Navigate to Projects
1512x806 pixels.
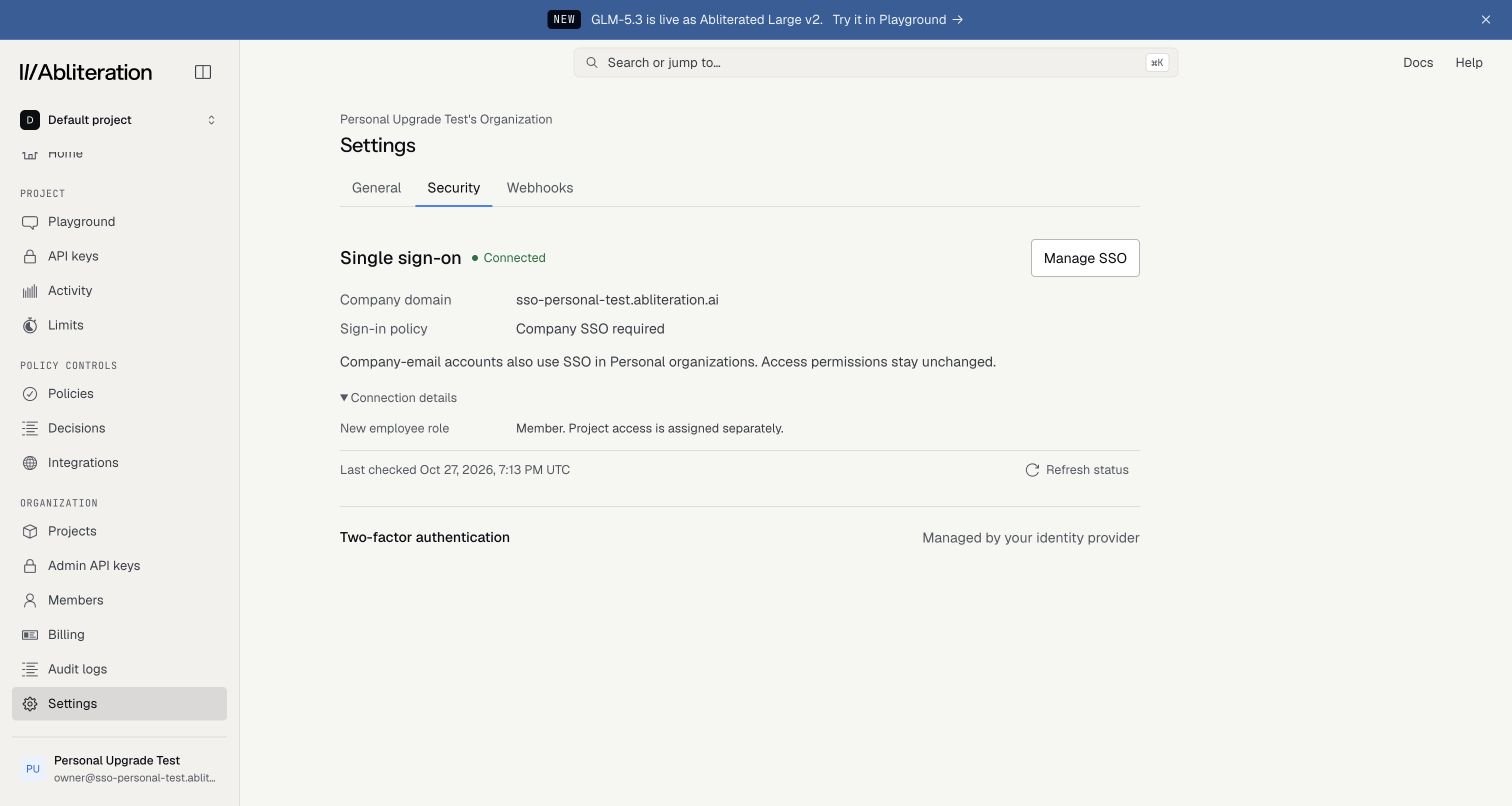point(119,531)
